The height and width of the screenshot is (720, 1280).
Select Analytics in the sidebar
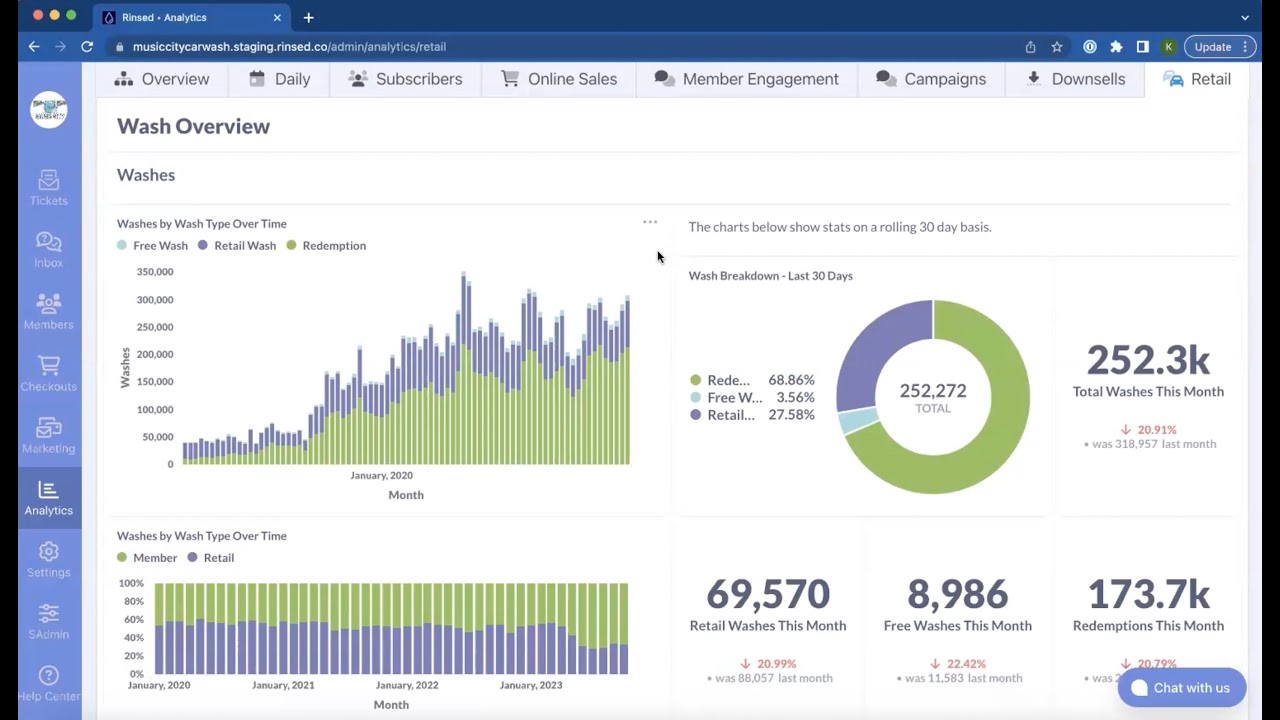point(48,498)
